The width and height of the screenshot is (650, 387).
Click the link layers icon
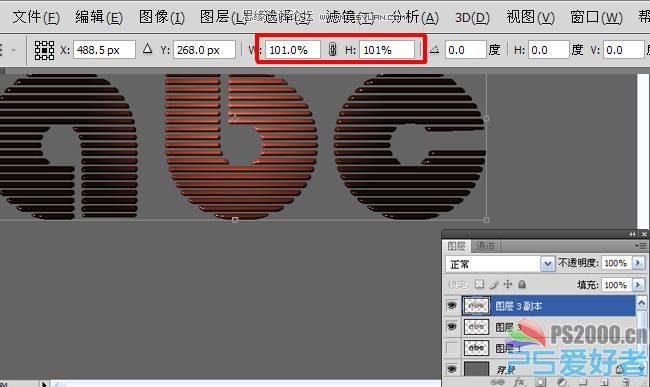pyautogui.click(x=497, y=382)
